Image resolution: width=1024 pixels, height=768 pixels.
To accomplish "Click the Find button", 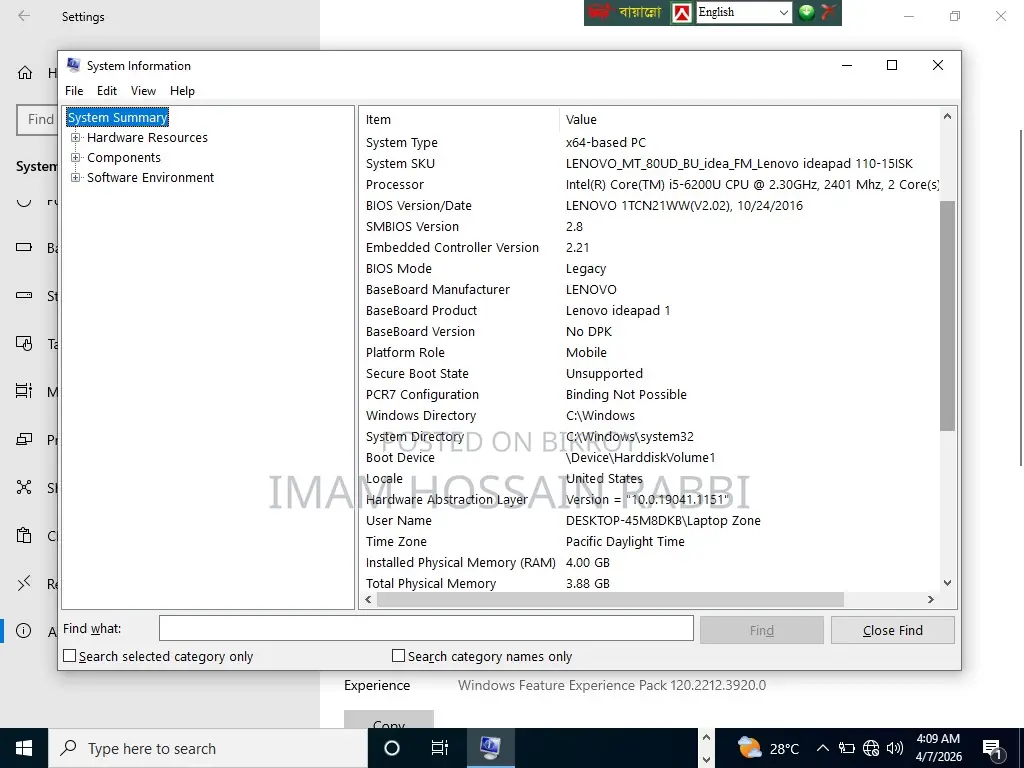I will (x=761, y=630).
